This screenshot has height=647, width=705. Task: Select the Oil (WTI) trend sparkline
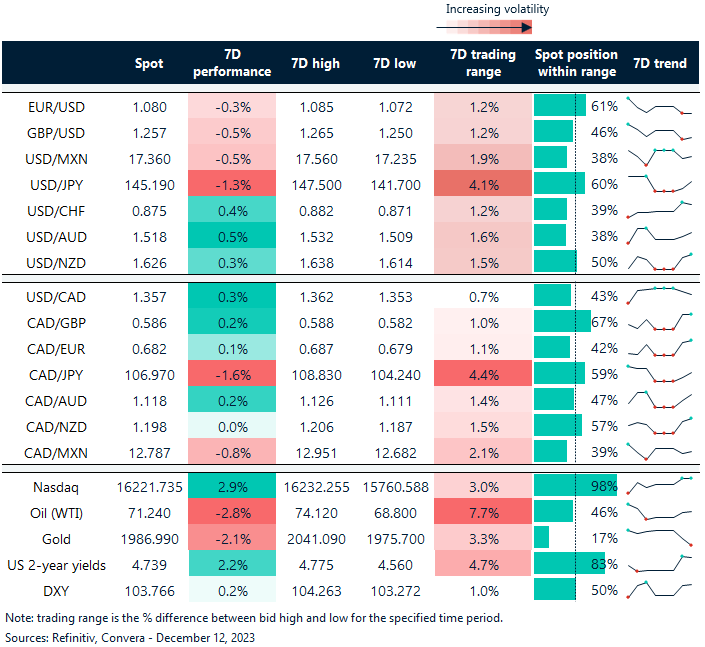click(659, 511)
